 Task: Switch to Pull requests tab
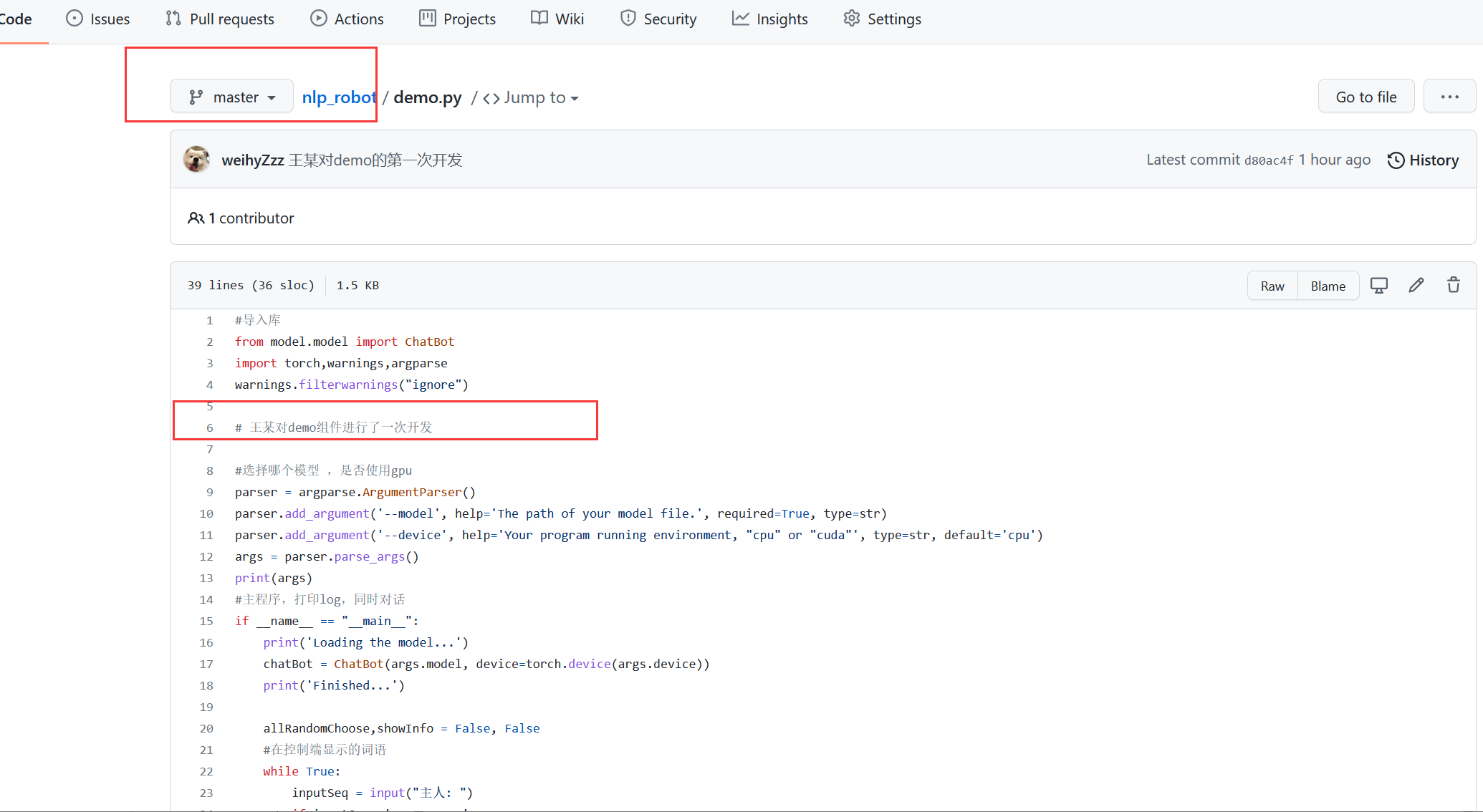220,19
